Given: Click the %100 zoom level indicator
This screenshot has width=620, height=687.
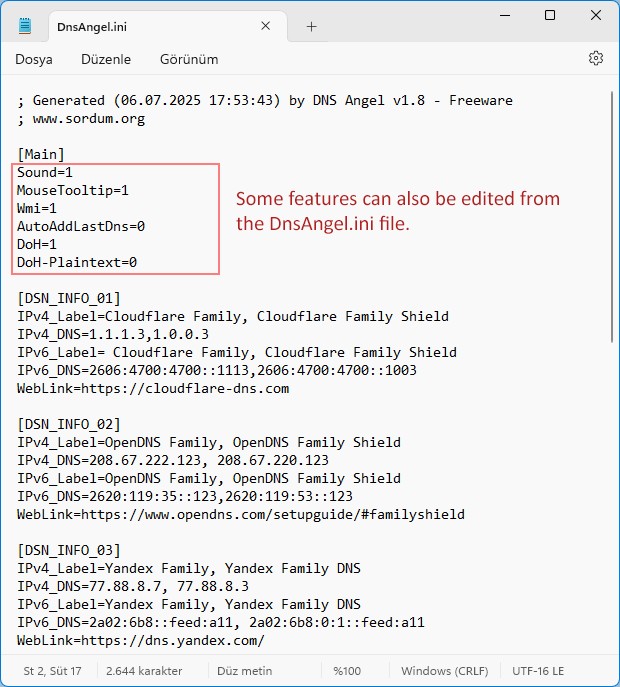Looking at the screenshot, I should click(347, 670).
